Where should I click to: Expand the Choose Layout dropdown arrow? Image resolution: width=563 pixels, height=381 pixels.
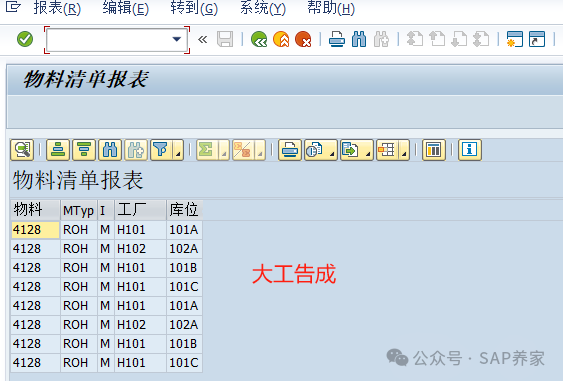(404, 150)
